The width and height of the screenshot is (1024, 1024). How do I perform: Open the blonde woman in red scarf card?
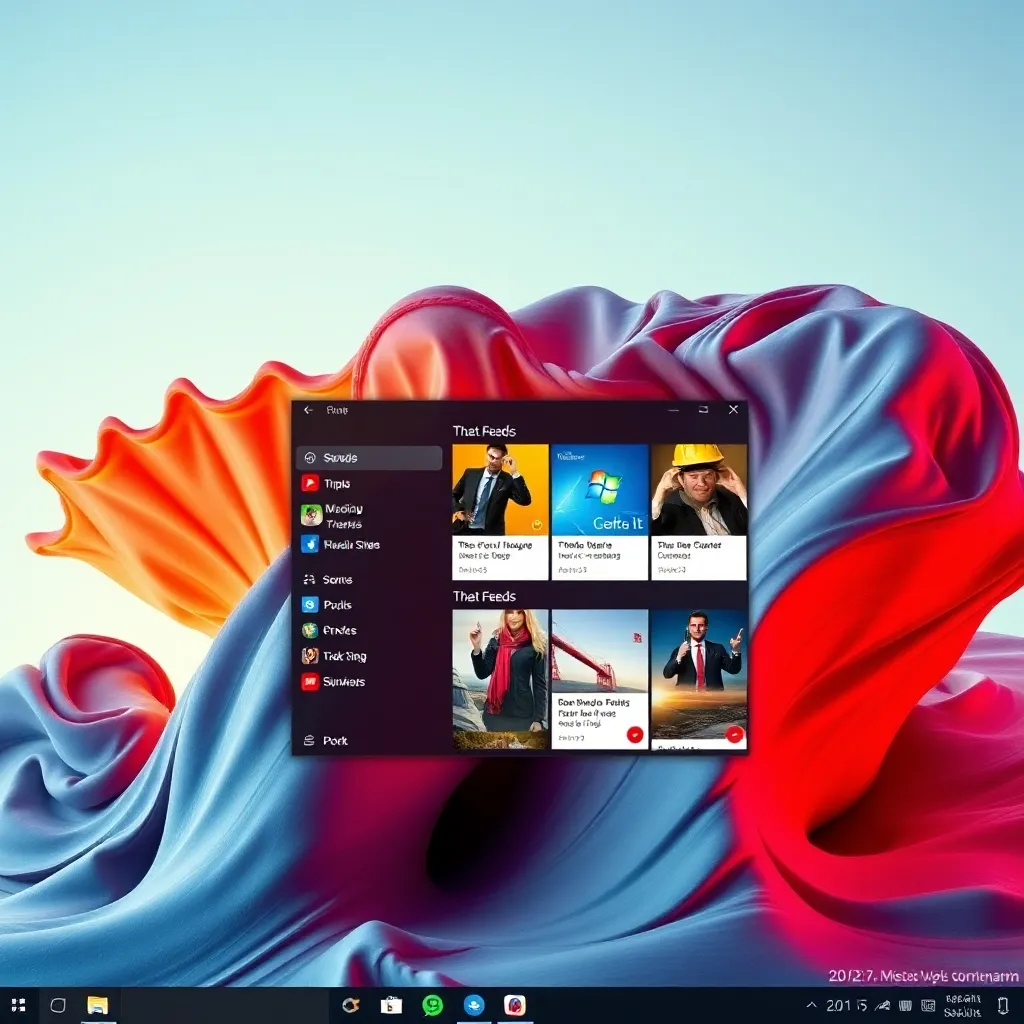point(500,679)
